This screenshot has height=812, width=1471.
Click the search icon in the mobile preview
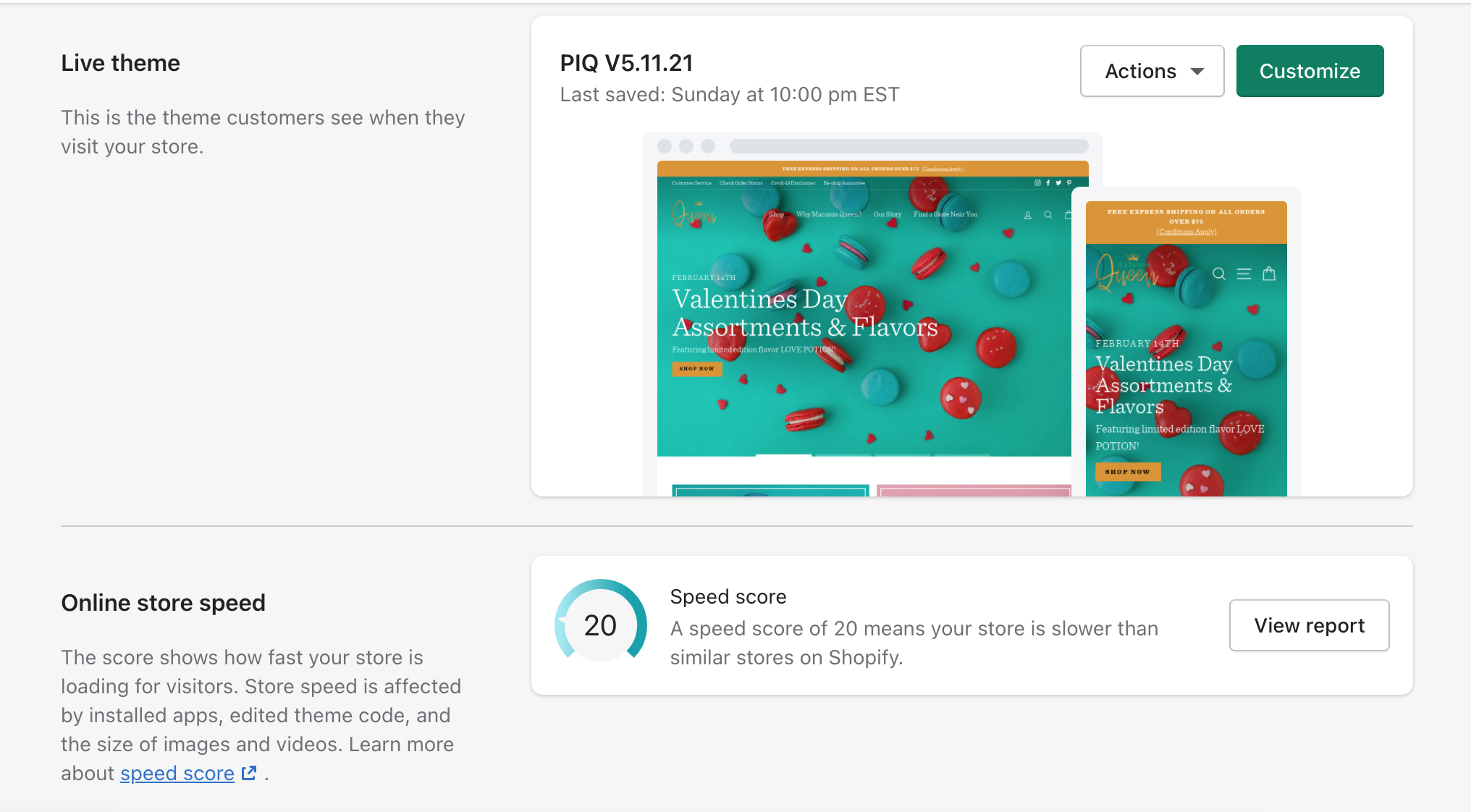1219,274
